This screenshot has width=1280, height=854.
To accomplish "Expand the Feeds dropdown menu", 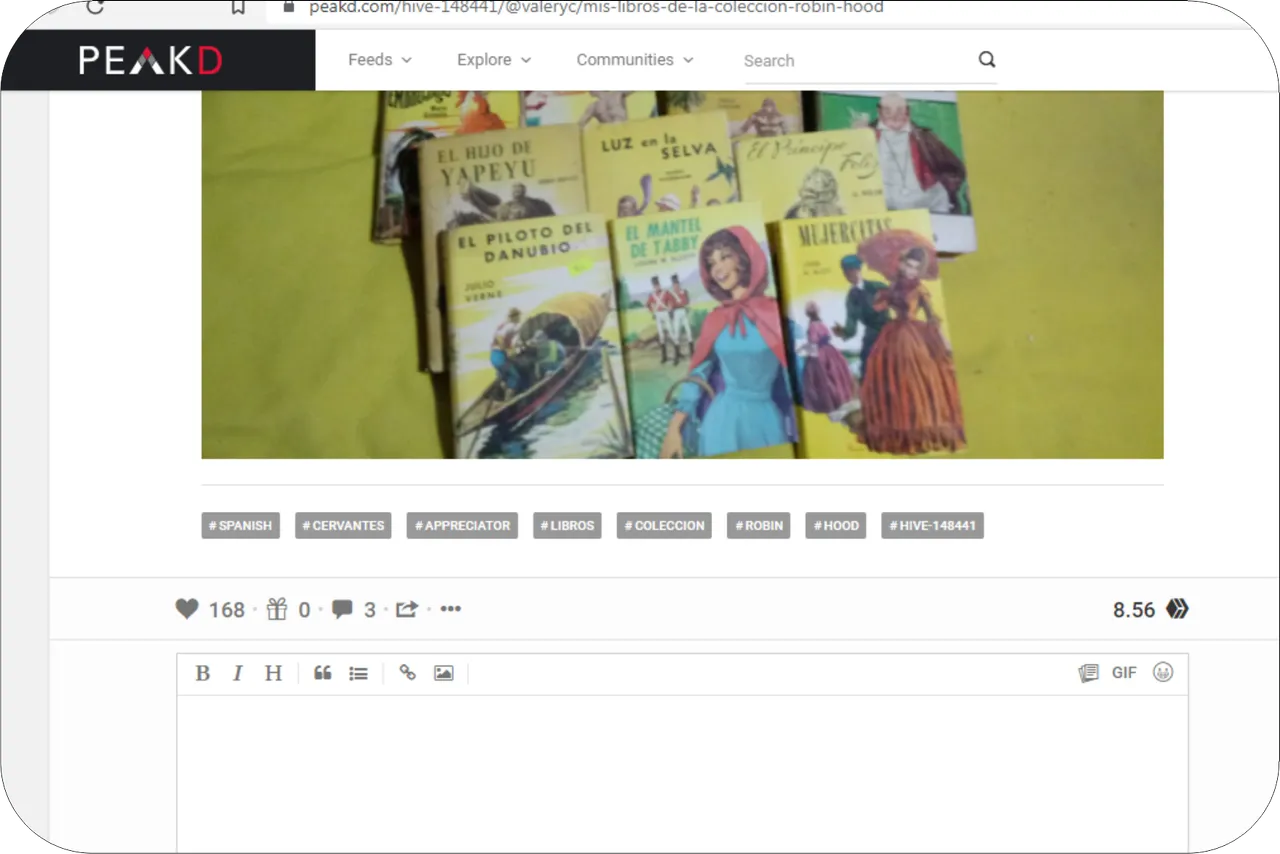I will [380, 60].
